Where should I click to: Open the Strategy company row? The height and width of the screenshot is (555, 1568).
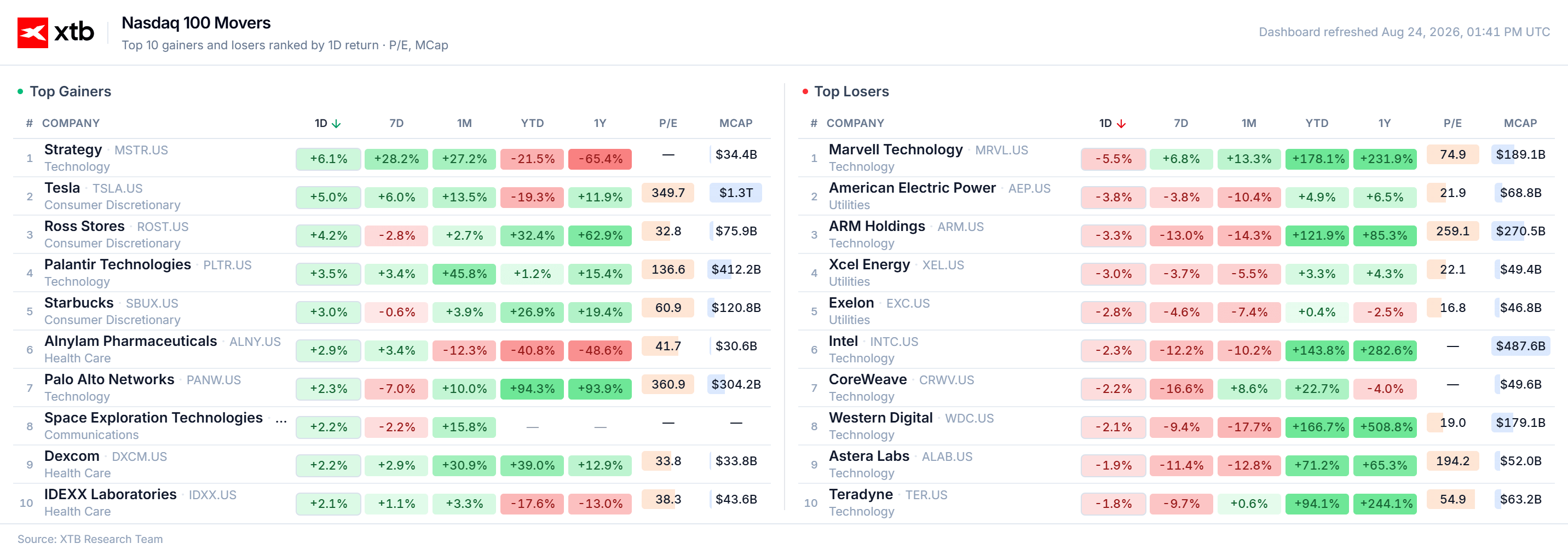coord(392,158)
